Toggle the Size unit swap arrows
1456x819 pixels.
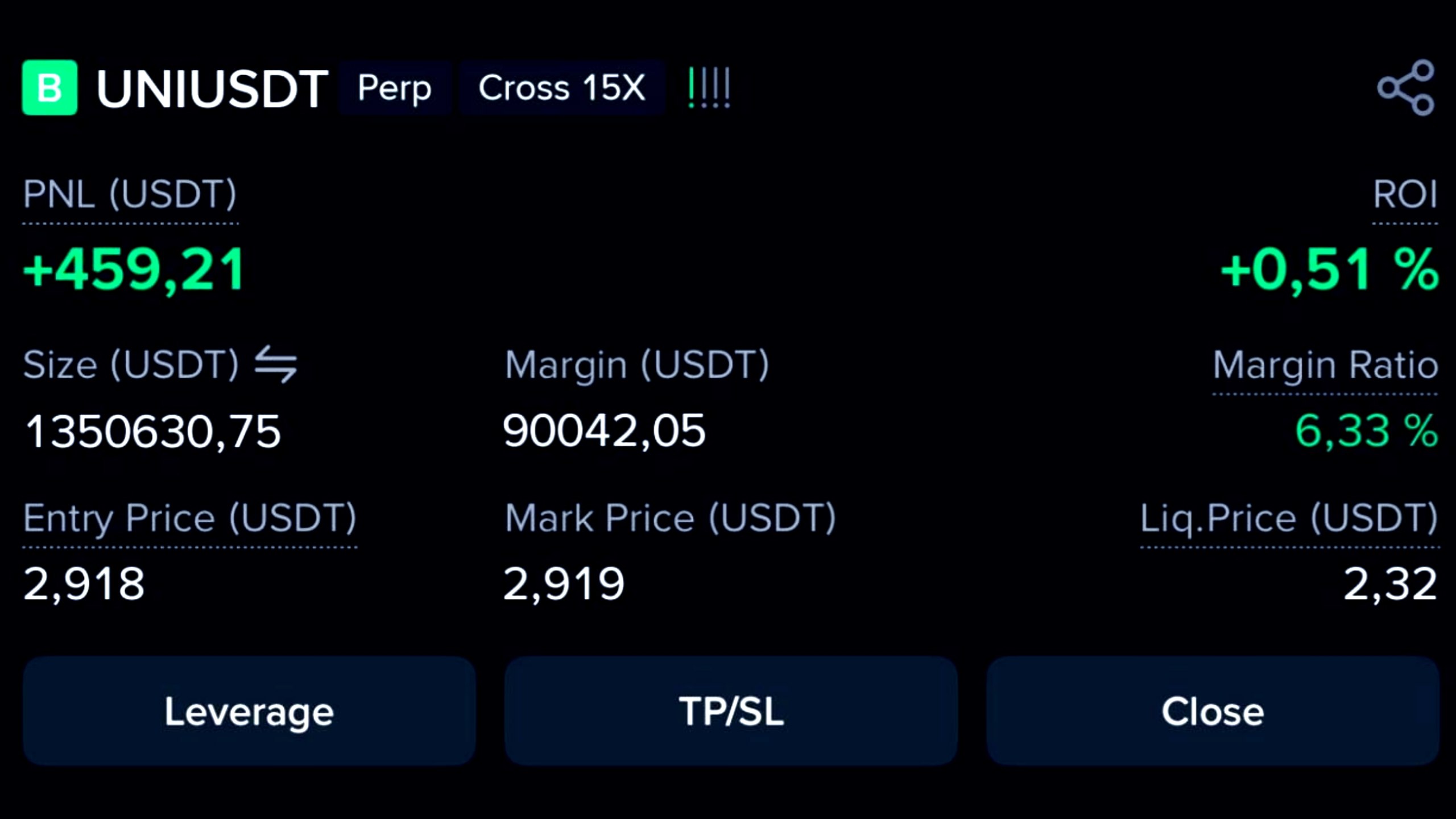pyautogui.click(x=276, y=365)
